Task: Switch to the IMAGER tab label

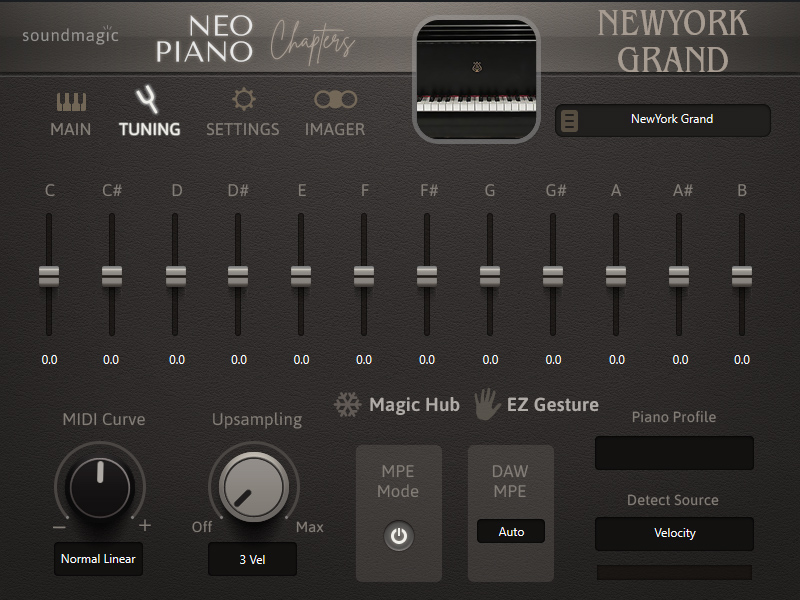Action: tap(335, 130)
